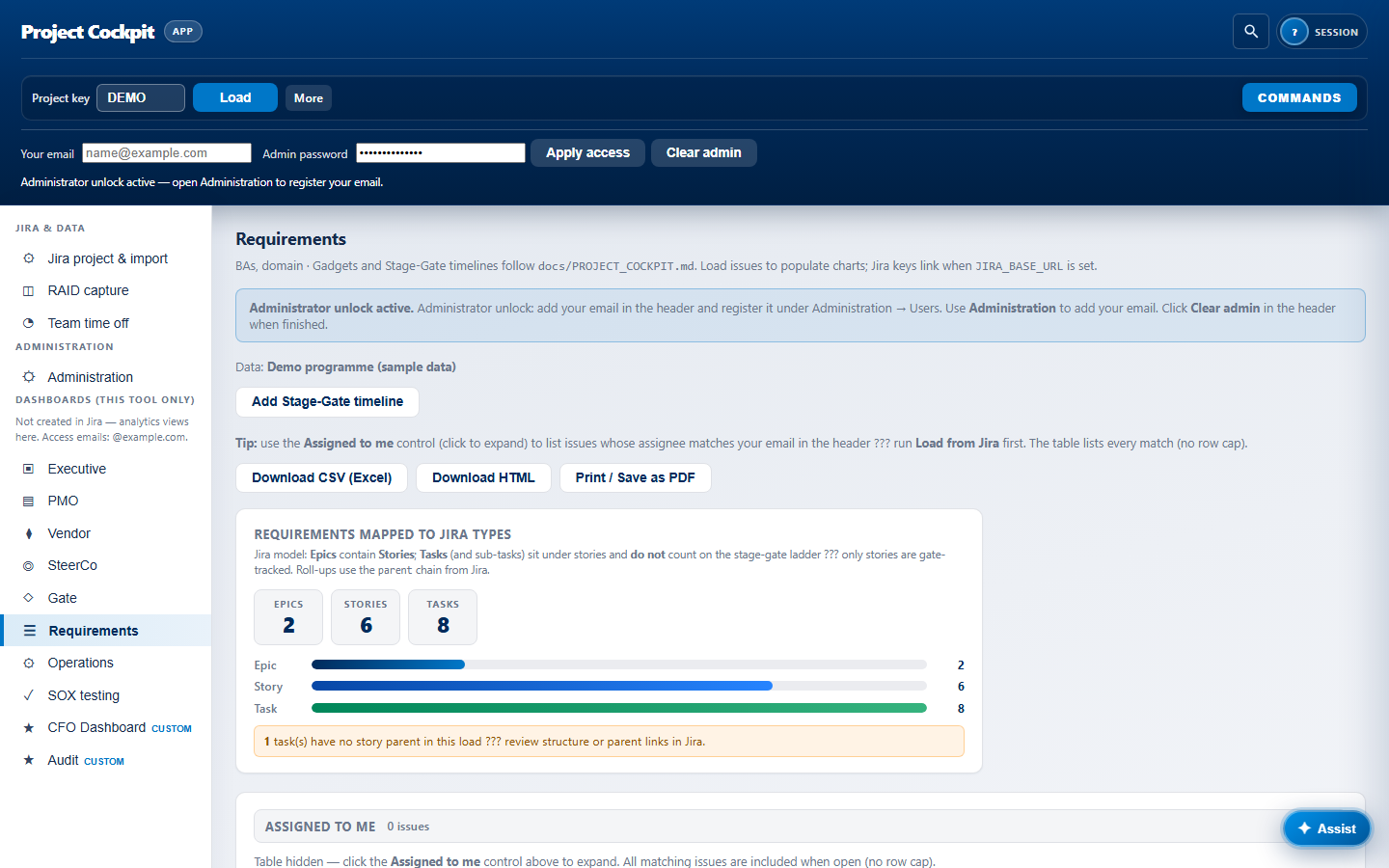
Task: Click the Team time off pie icon
Action: click(x=29, y=323)
